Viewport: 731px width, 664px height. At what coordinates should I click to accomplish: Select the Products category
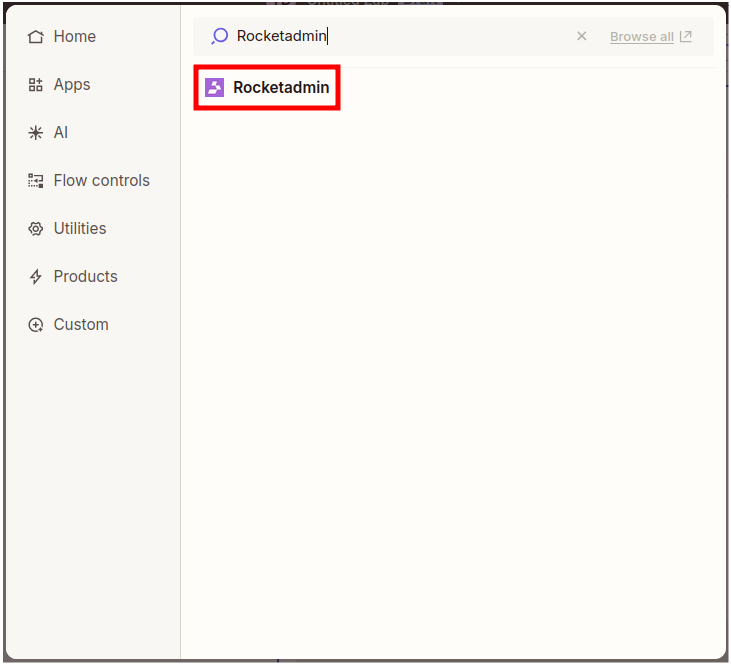pyautogui.click(x=73, y=277)
